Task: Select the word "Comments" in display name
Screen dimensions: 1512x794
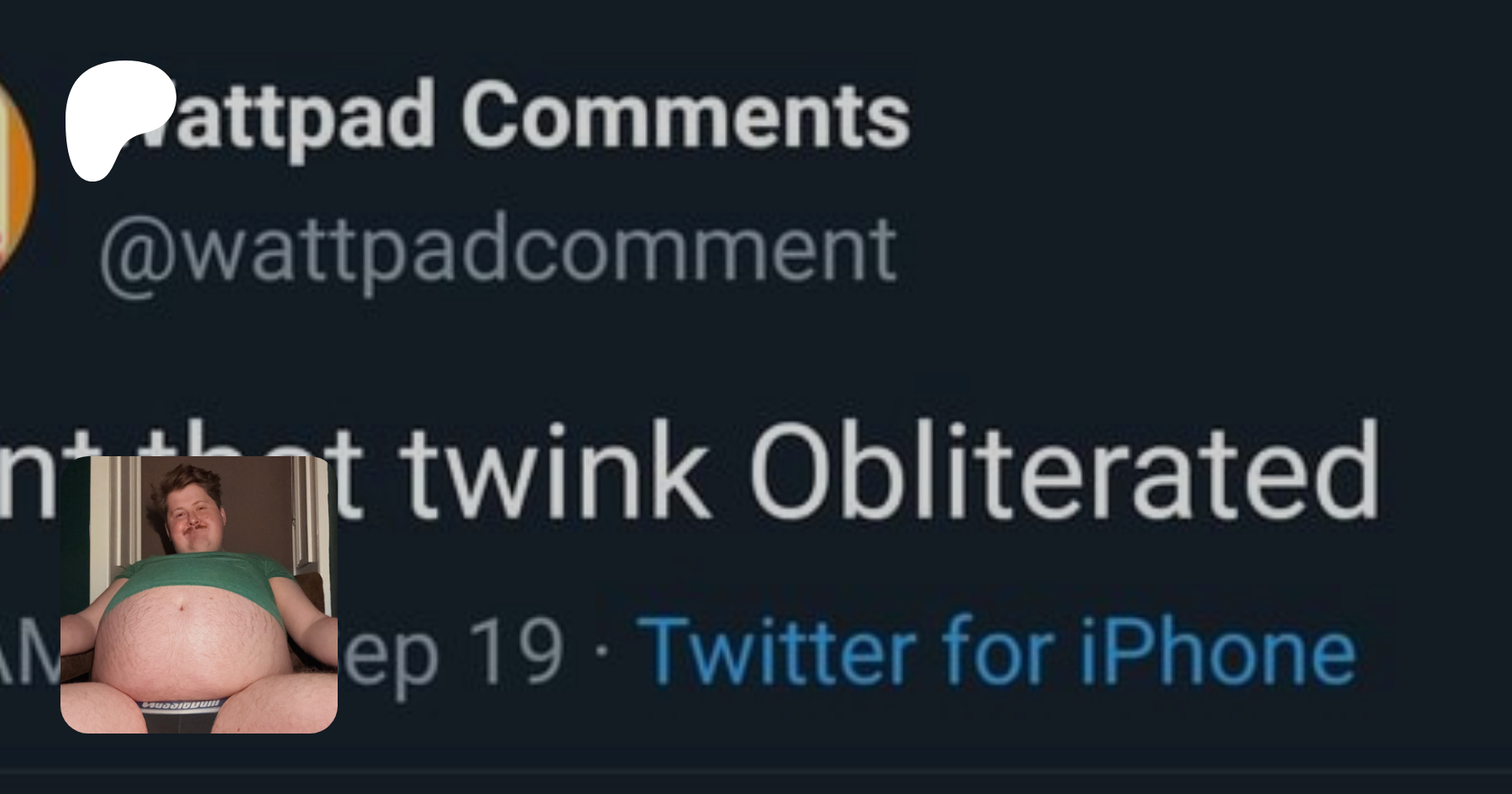Action: coord(685,118)
